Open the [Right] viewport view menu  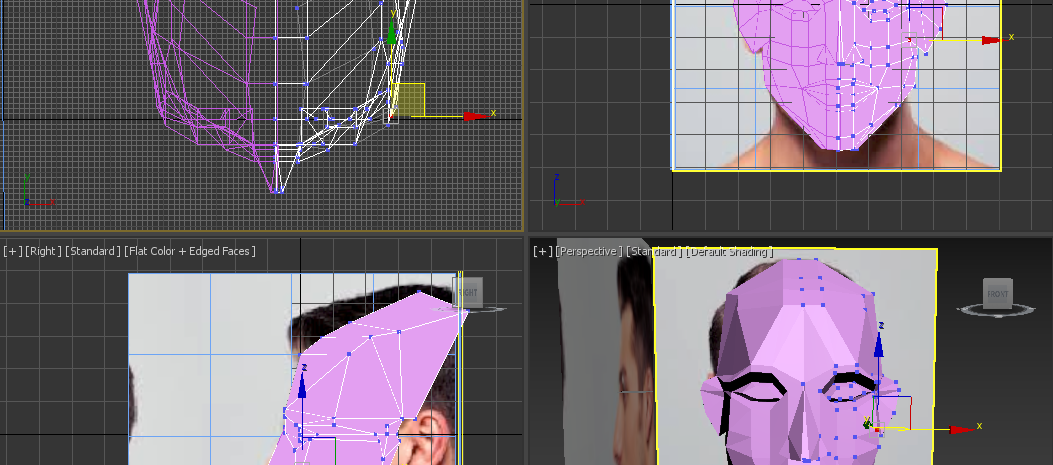tap(43, 251)
